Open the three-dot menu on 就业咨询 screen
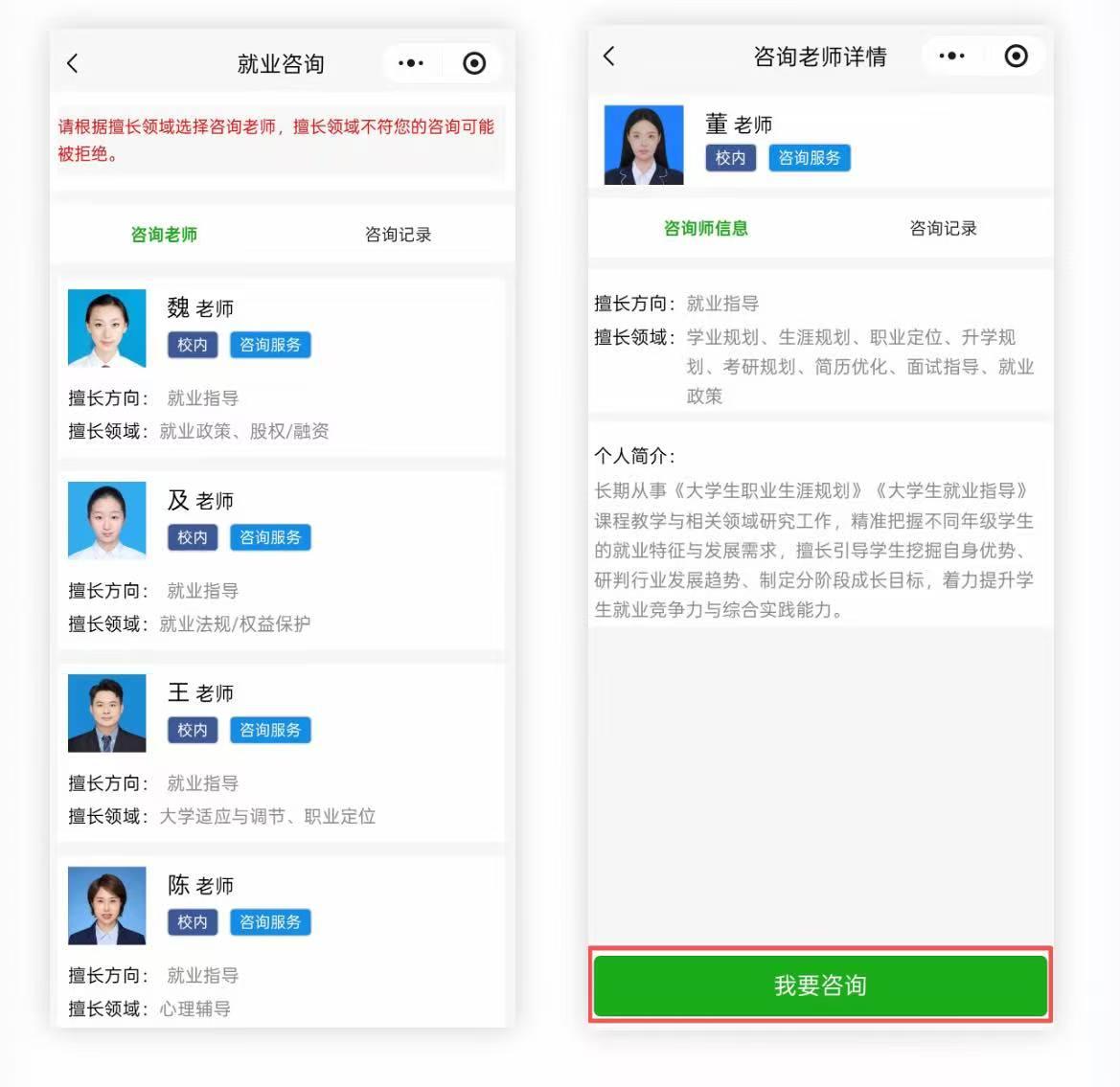1120x1087 pixels. (411, 63)
